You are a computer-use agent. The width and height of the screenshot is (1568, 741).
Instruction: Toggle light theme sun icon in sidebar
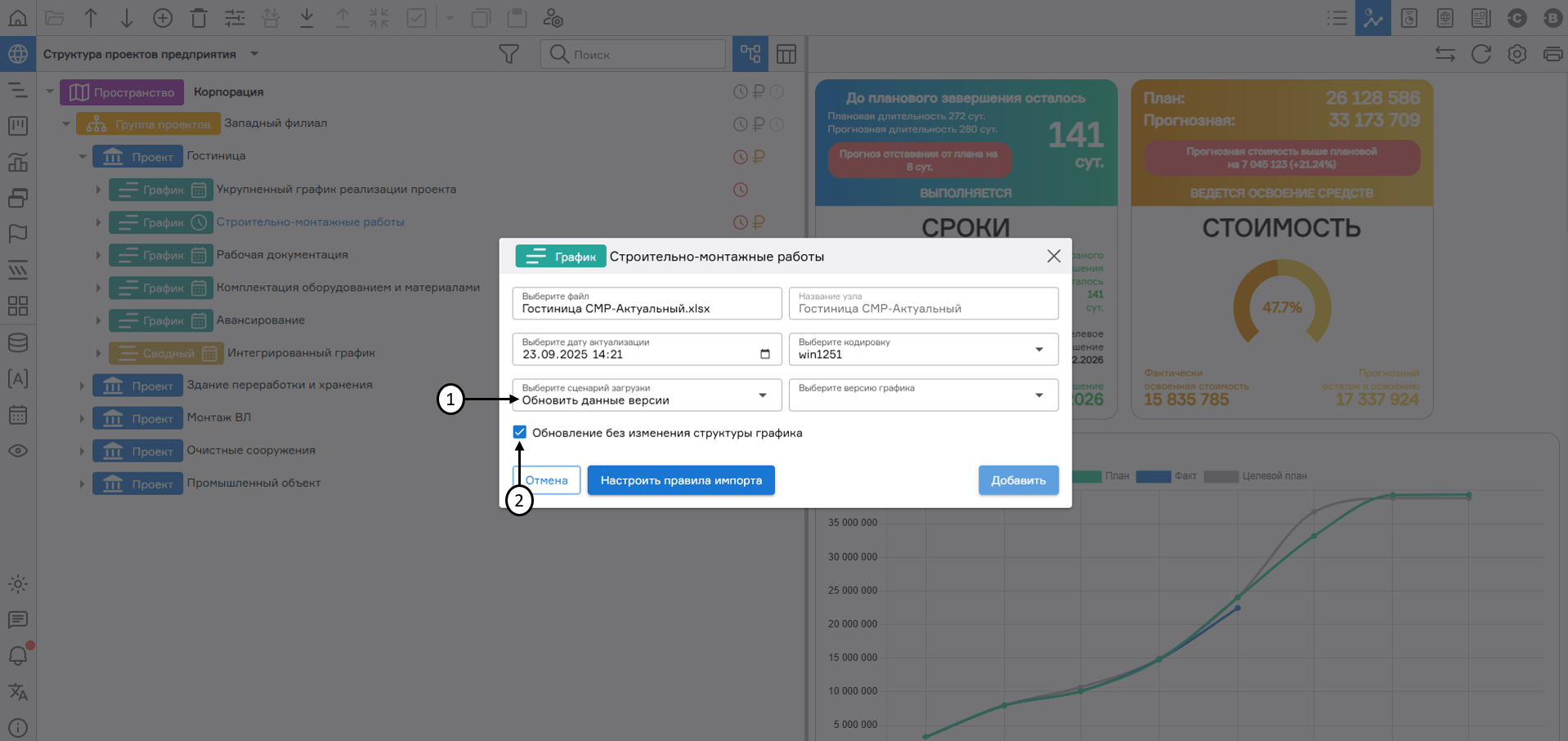(x=18, y=583)
